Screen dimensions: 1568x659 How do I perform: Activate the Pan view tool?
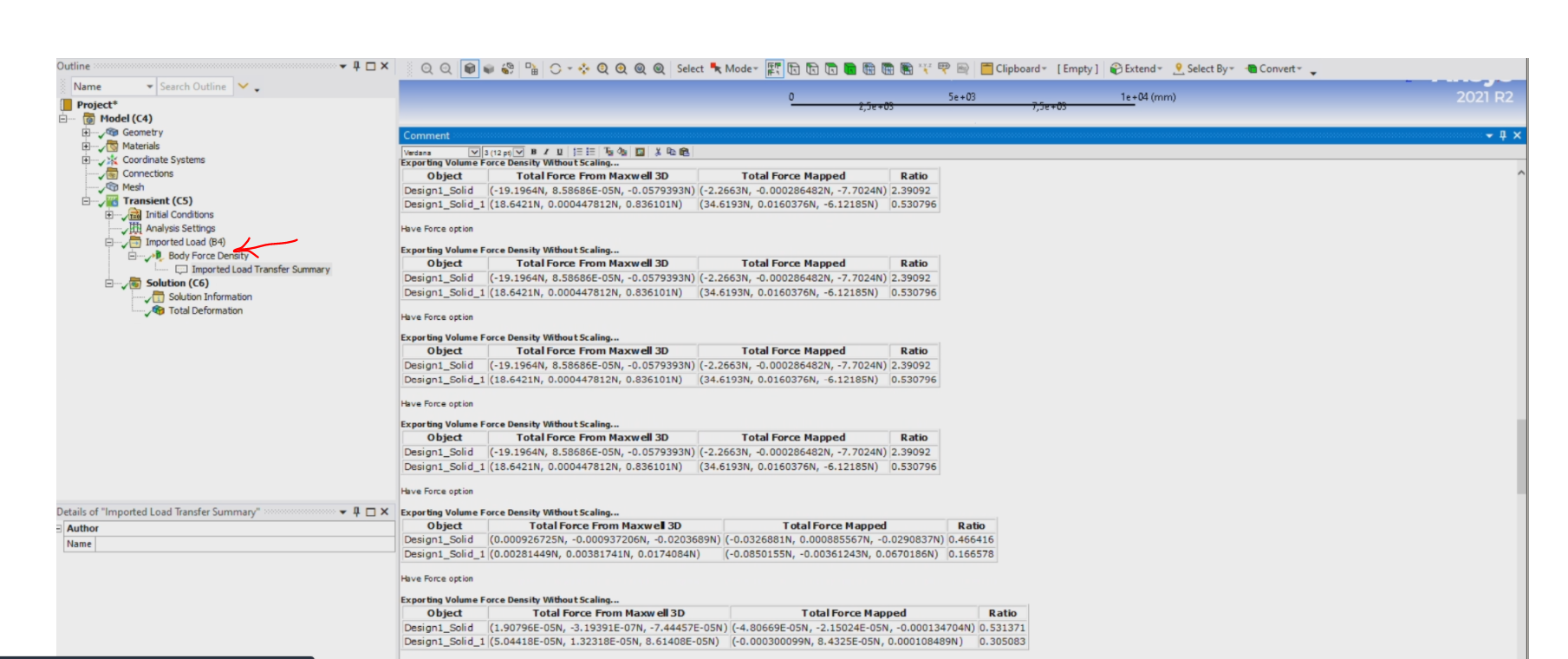583,69
